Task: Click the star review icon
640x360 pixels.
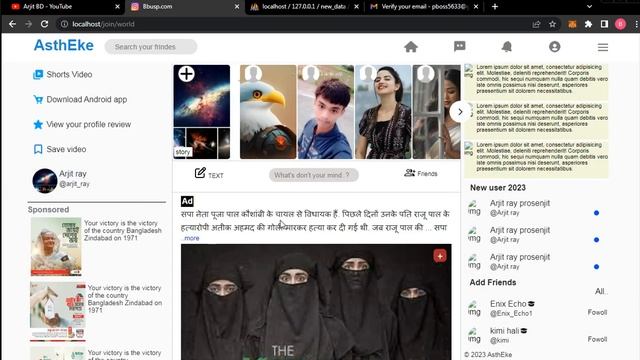Action: 38,124
